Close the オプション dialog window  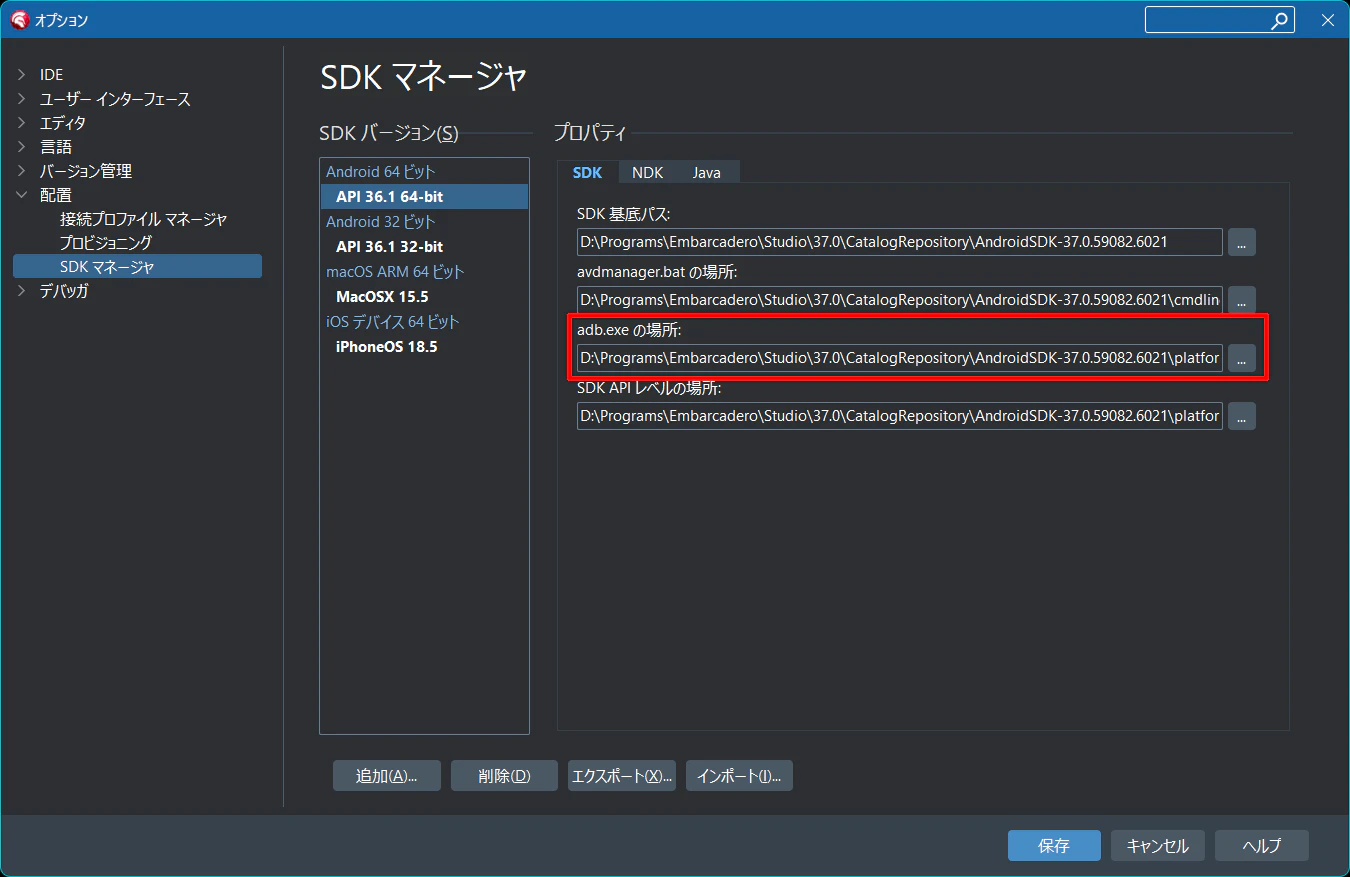pyautogui.click(x=1328, y=20)
